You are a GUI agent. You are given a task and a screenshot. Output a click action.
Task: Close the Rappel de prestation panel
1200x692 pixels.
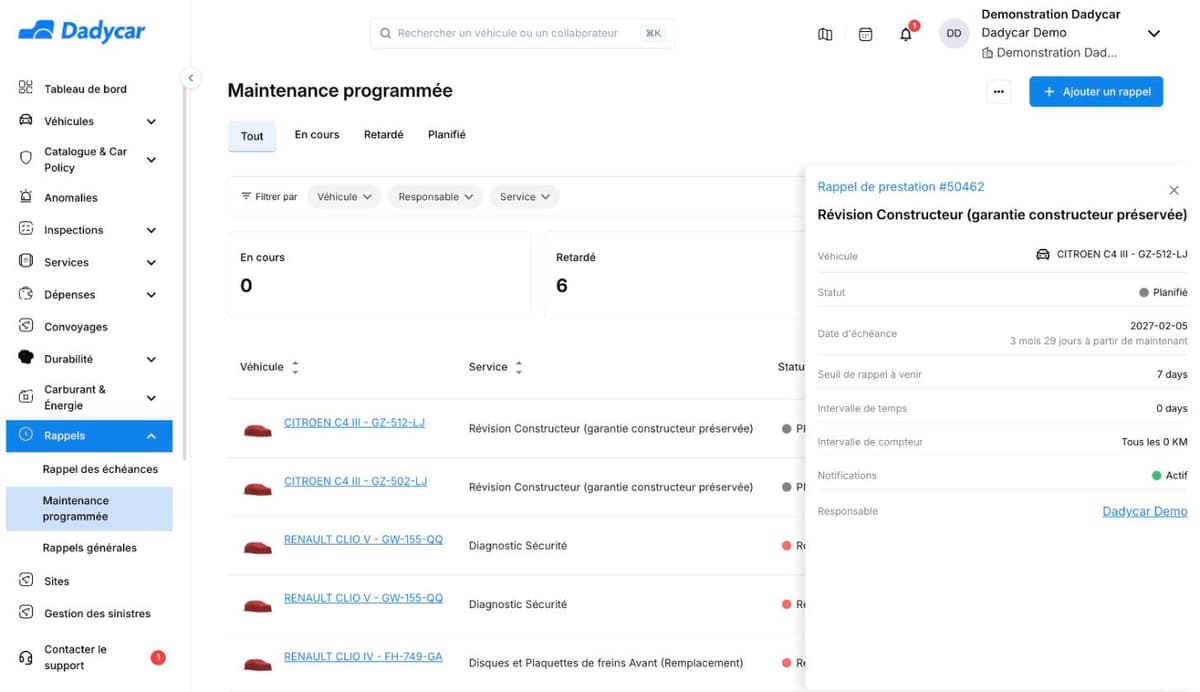tap(1174, 190)
